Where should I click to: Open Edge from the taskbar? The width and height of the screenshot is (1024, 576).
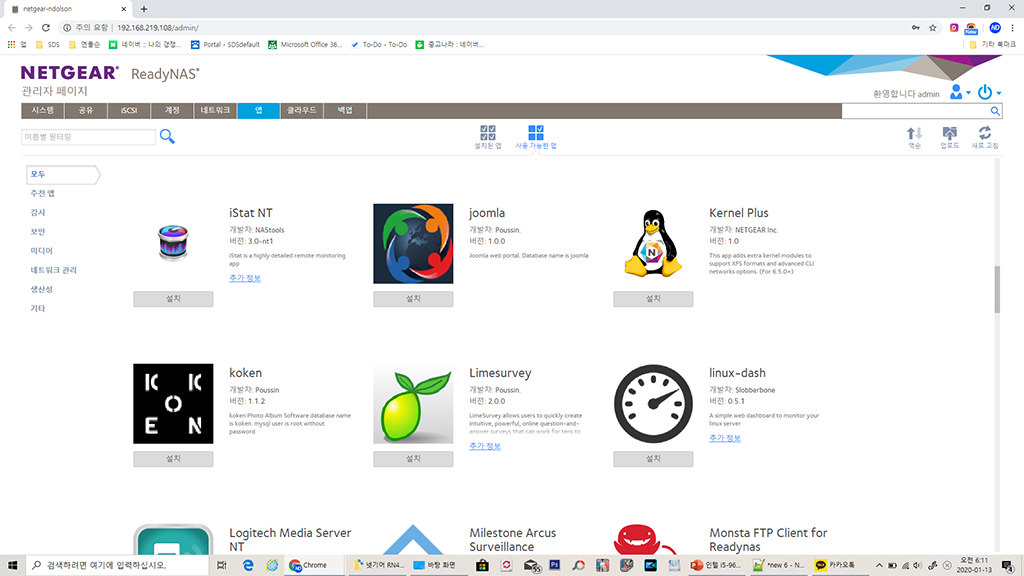pos(248,565)
